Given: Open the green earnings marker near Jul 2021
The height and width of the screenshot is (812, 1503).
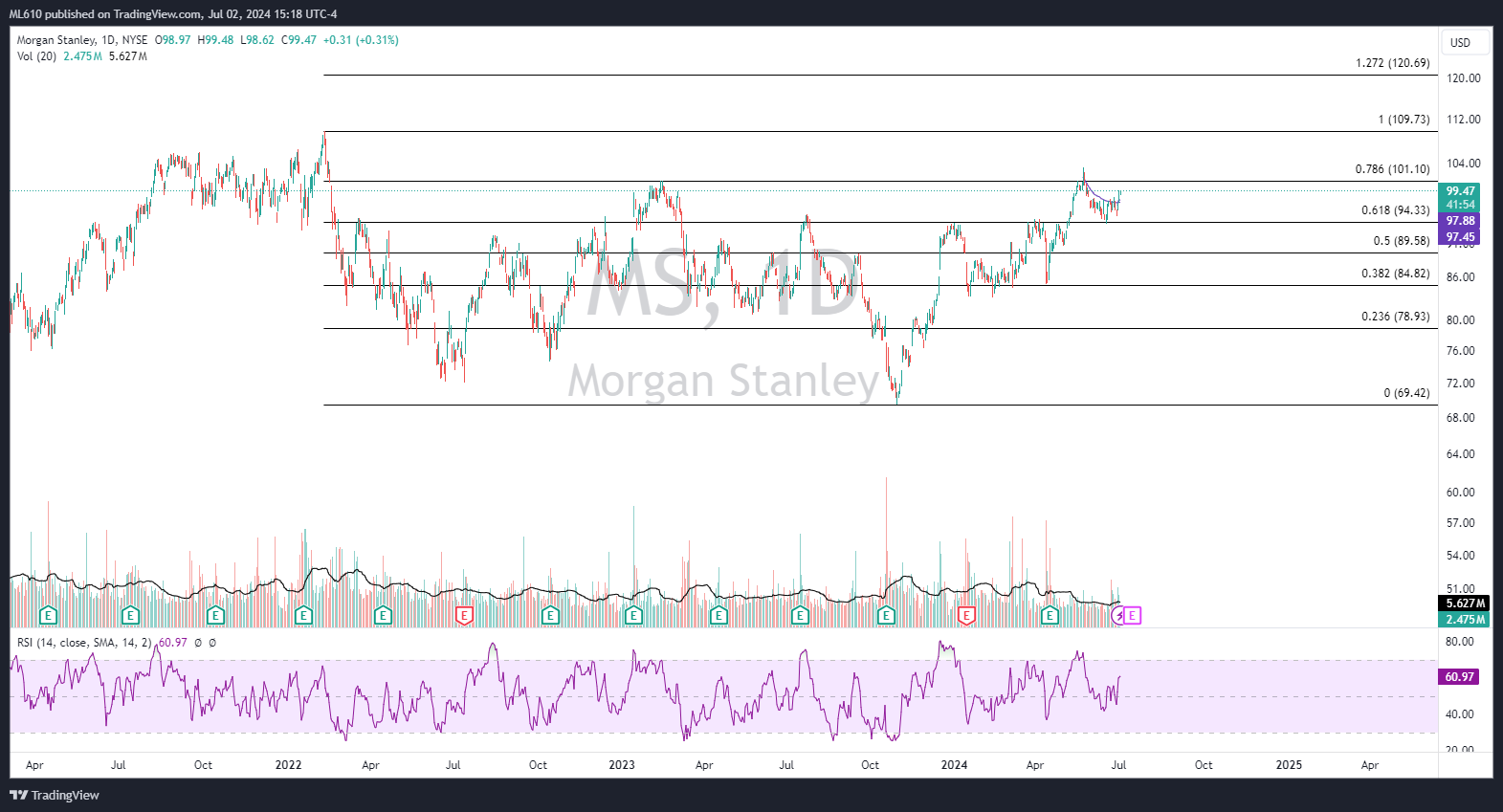Looking at the screenshot, I should tap(130, 615).
